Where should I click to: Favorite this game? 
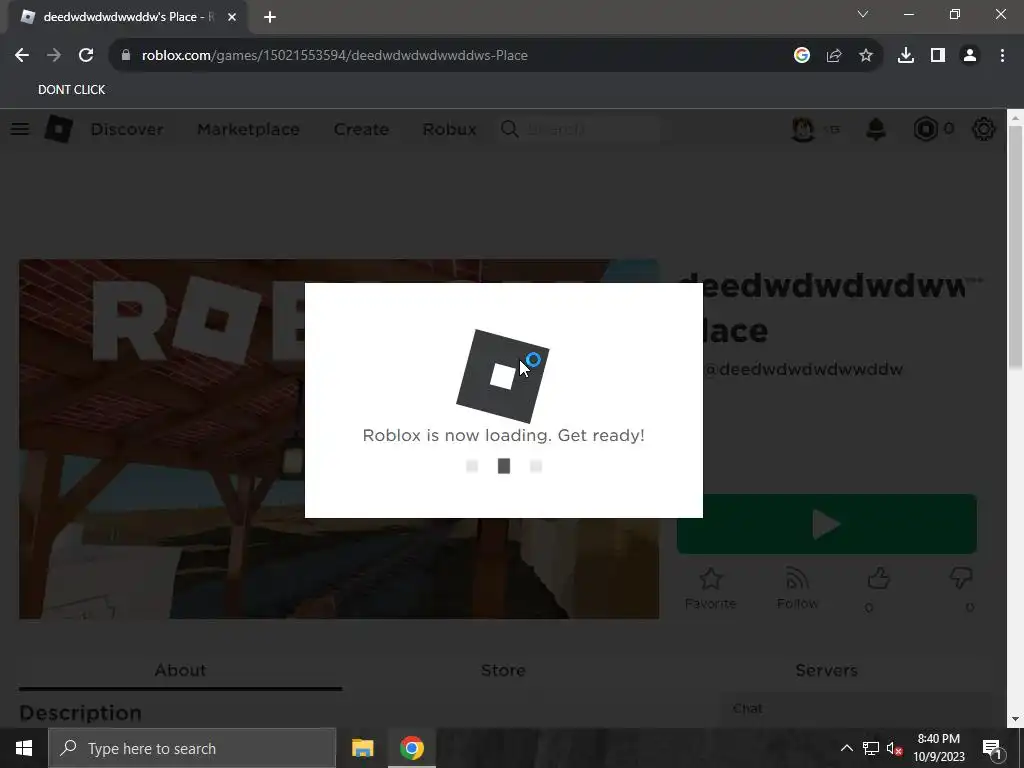click(711, 588)
